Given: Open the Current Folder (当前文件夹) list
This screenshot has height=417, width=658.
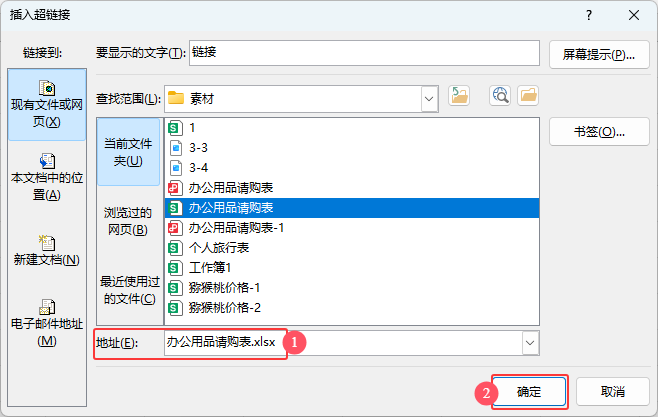Looking at the screenshot, I should pyautogui.click(x=128, y=152).
